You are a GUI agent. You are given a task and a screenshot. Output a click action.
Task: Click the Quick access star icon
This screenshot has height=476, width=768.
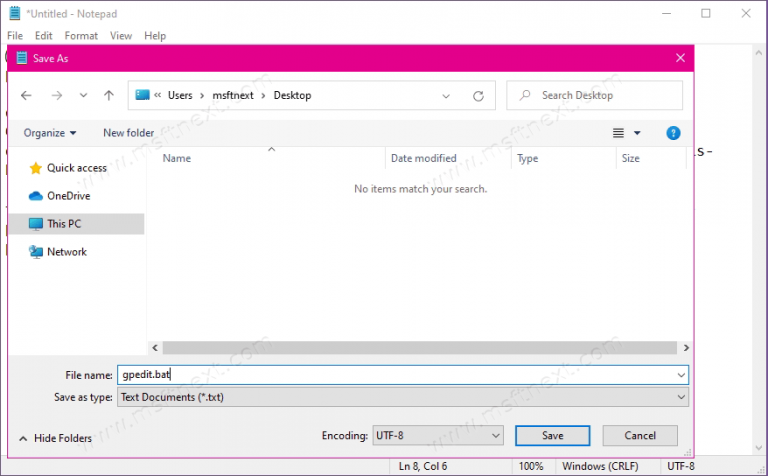click(x=35, y=168)
